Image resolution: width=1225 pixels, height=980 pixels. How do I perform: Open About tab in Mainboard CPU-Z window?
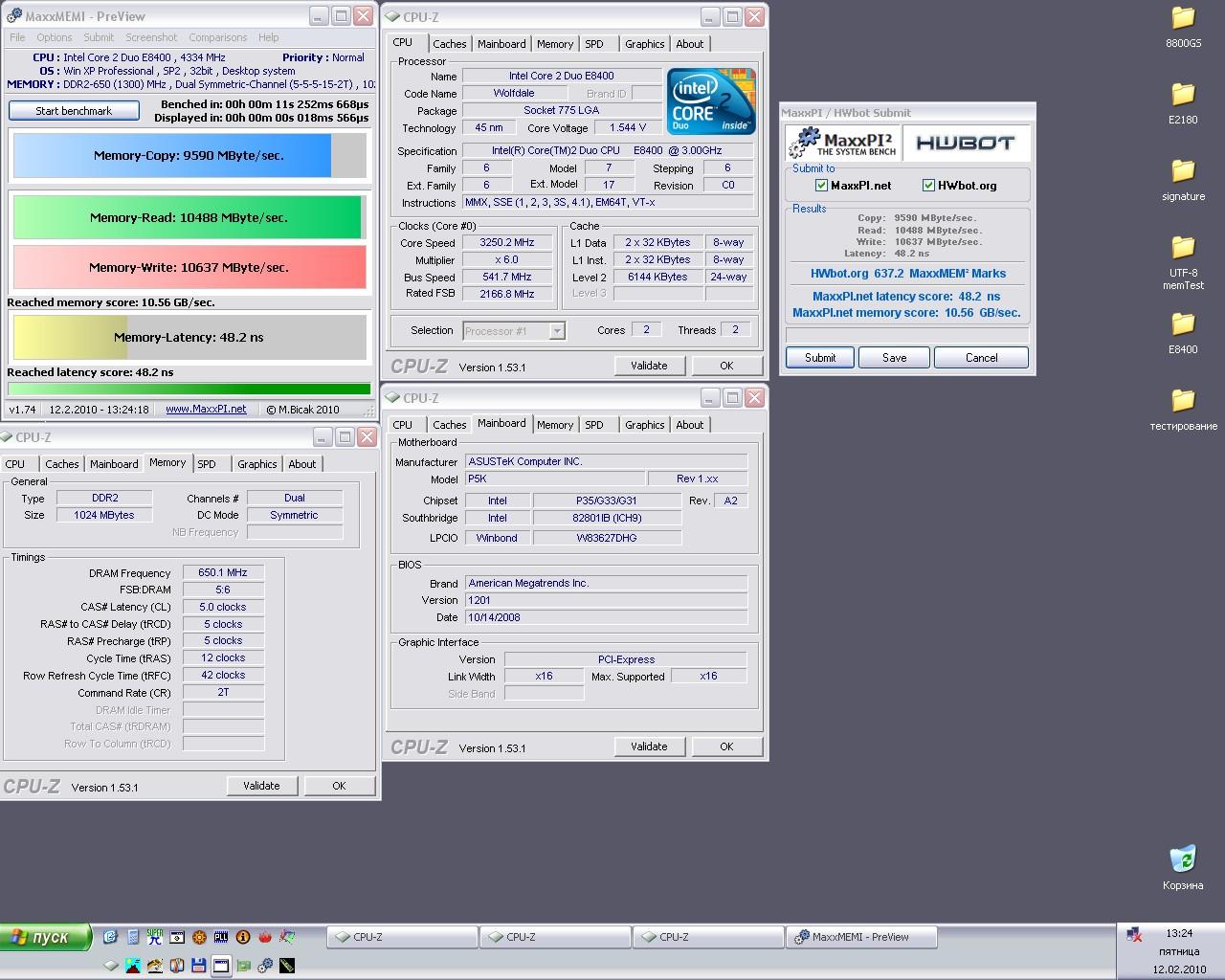(689, 425)
